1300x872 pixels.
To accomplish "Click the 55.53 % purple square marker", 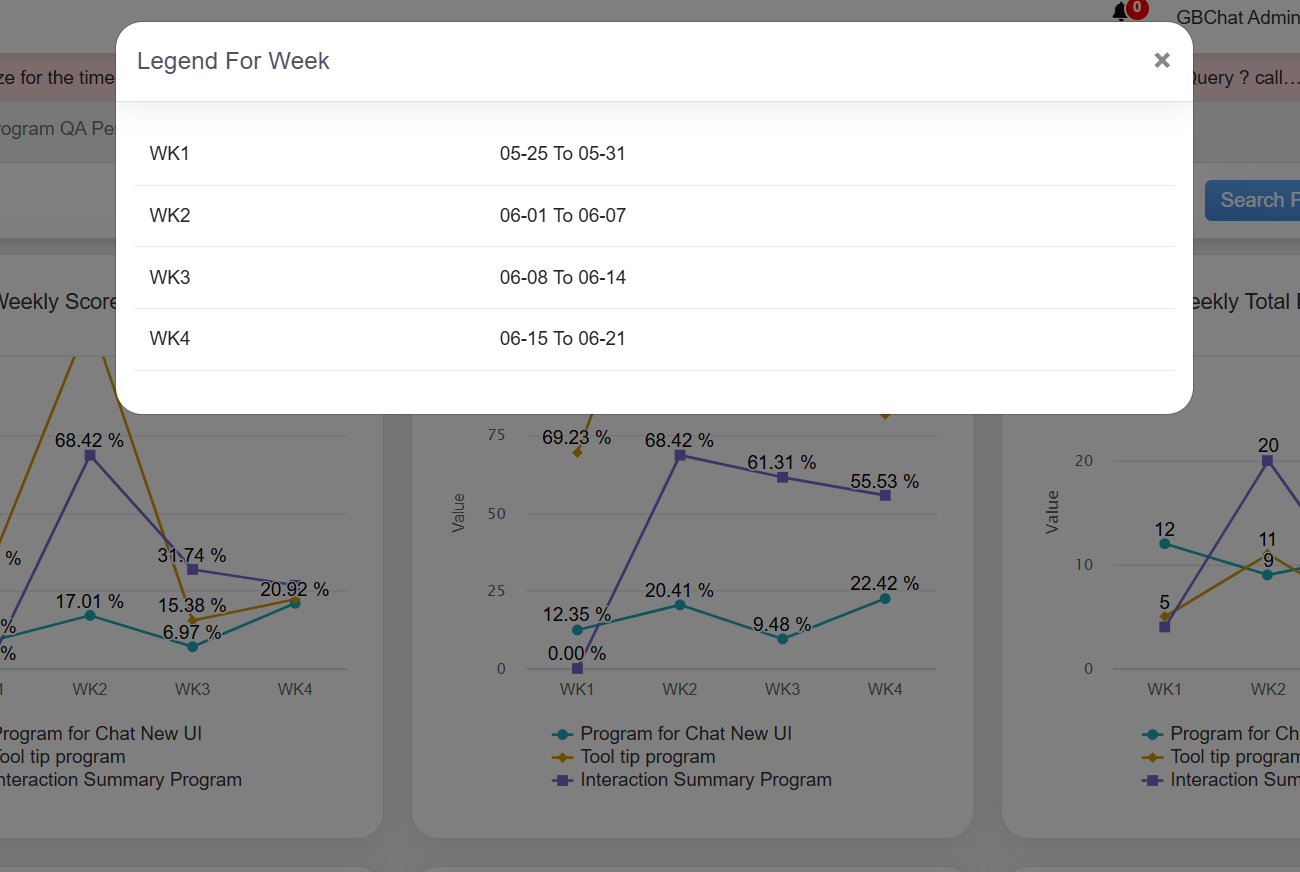I will (885, 495).
